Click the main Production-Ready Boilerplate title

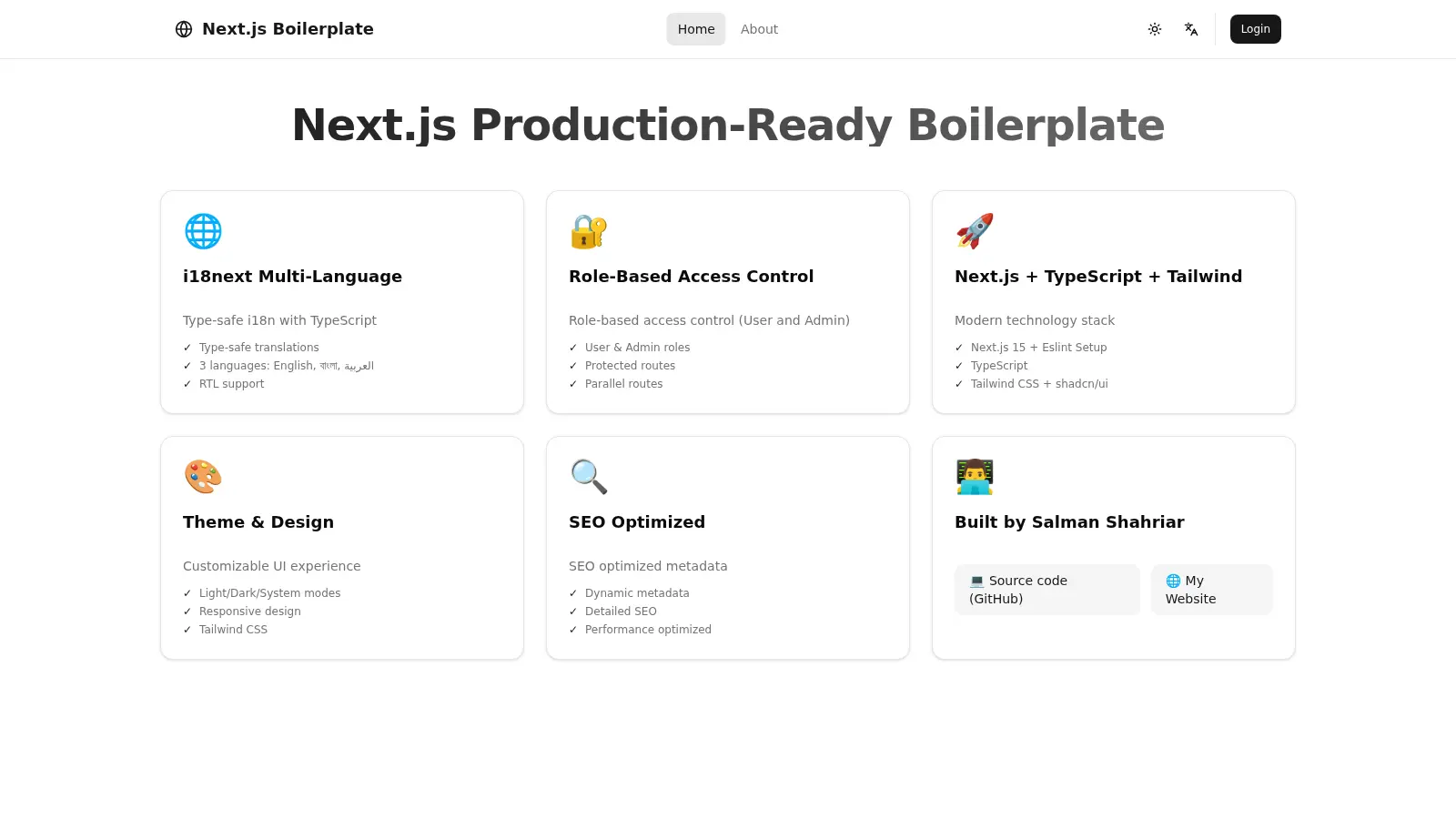(728, 125)
